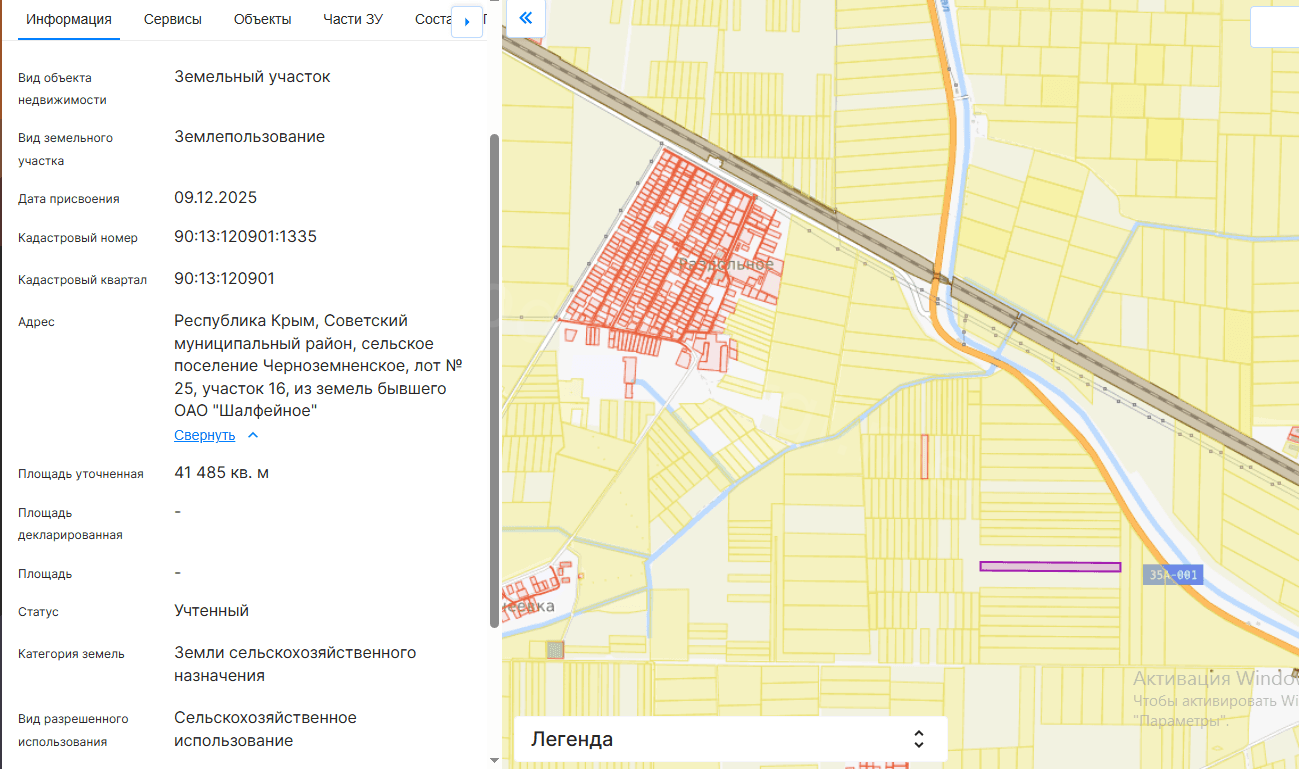Click the Раздольное settlement label on map

click(726, 264)
